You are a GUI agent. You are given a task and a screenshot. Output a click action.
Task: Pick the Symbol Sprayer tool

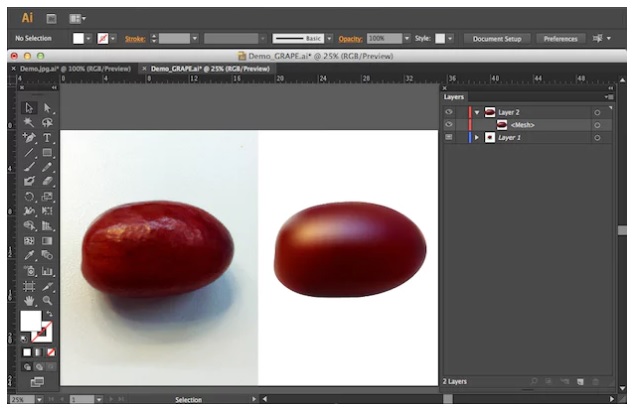(x=29, y=271)
